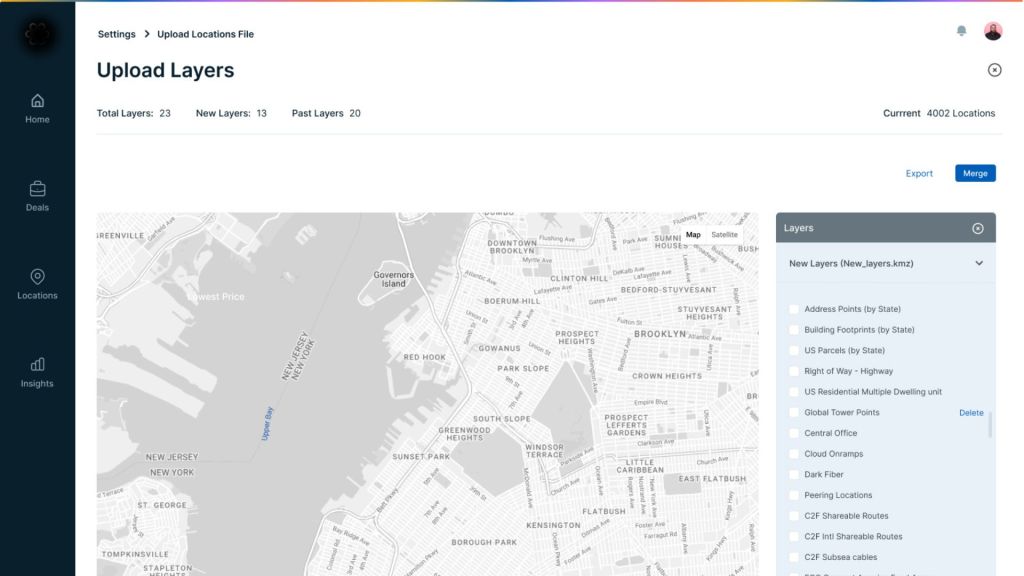Switch map to Satellite view

724,235
